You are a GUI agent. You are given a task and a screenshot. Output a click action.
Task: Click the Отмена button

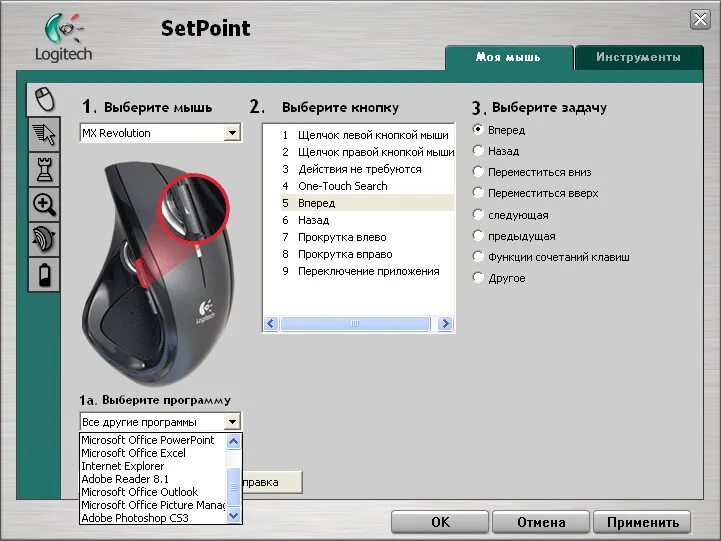[541, 522]
